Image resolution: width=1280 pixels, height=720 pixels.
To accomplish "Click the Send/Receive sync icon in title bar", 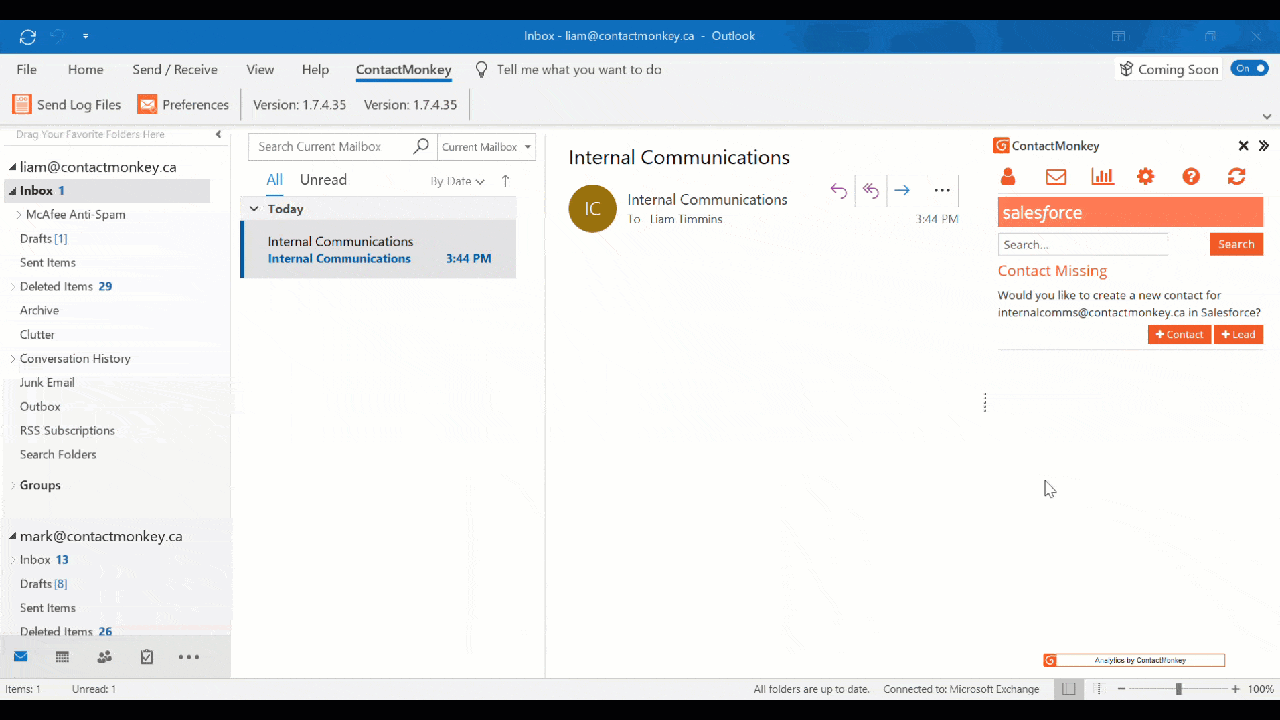I will [x=28, y=36].
